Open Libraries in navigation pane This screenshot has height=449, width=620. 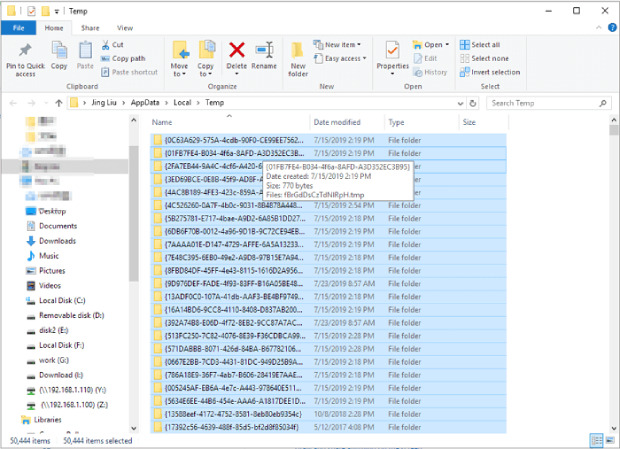coord(47,420)
